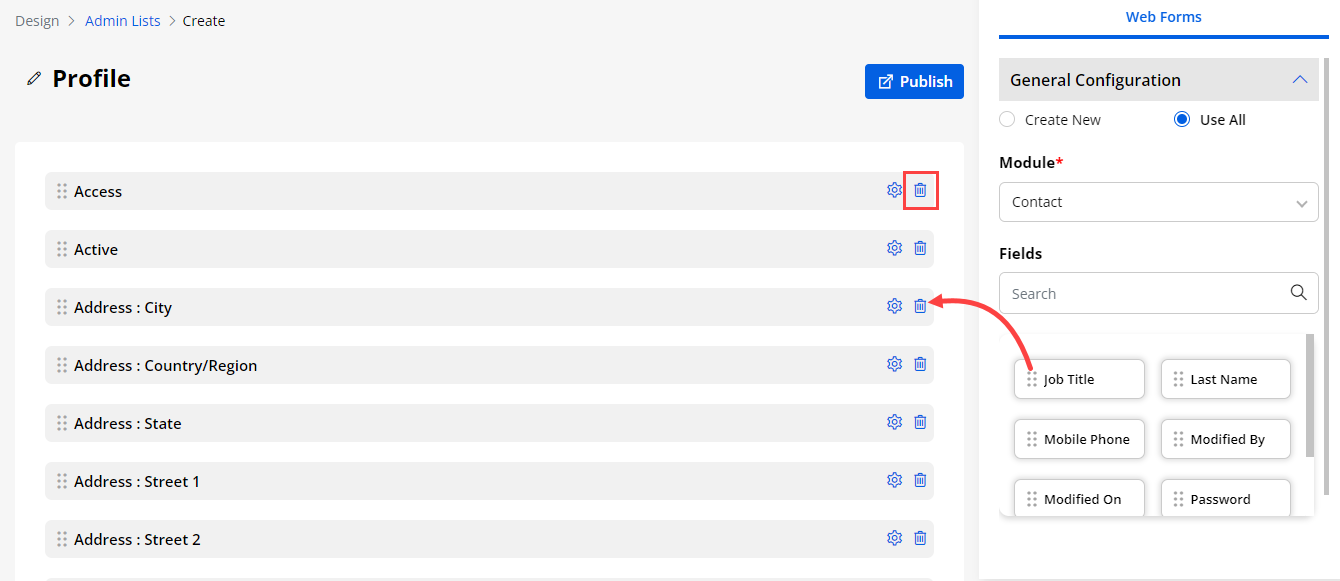The image size is (1340, 581).
Task: Delete the Access field row
Action: (x=920, y=190)
